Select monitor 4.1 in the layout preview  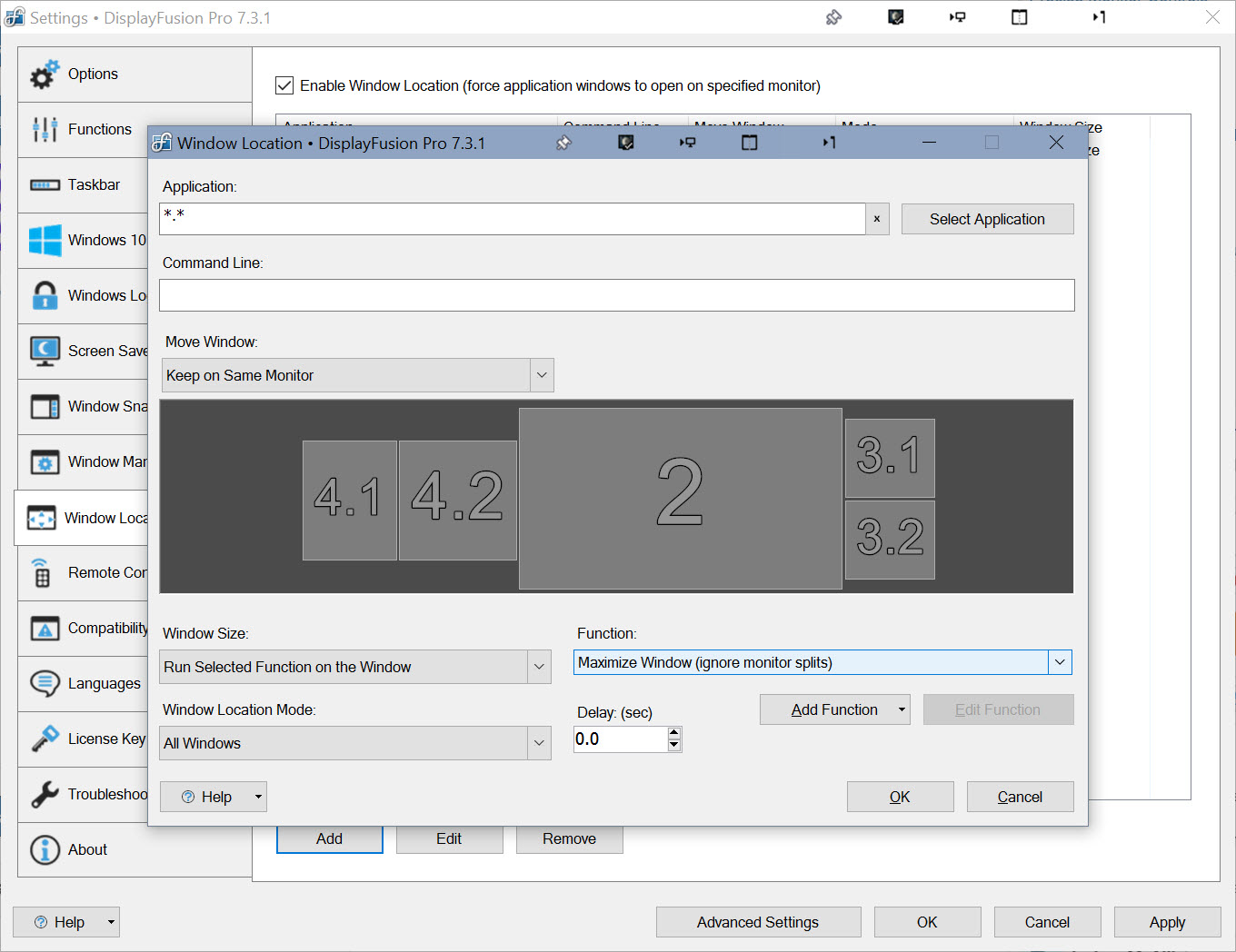pyautogui.click(x=349, y=500)
